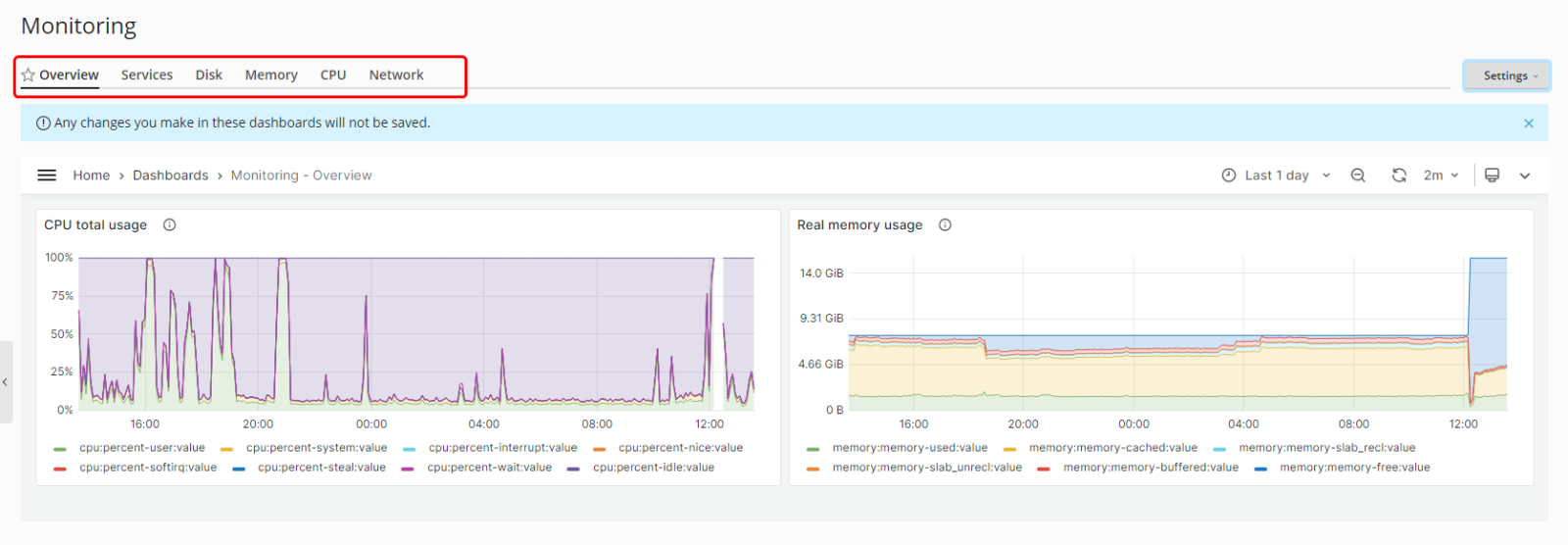Open the Settings dropdown button
The height and width of the screenshot is (545, 1568).
(1506, 75)
